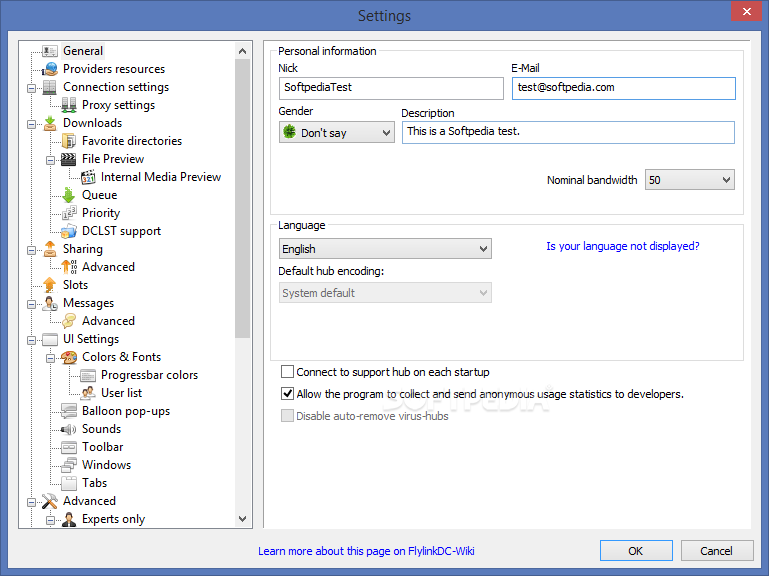
Task: Click the tree scrollbar down arrow
Action: 242,519
